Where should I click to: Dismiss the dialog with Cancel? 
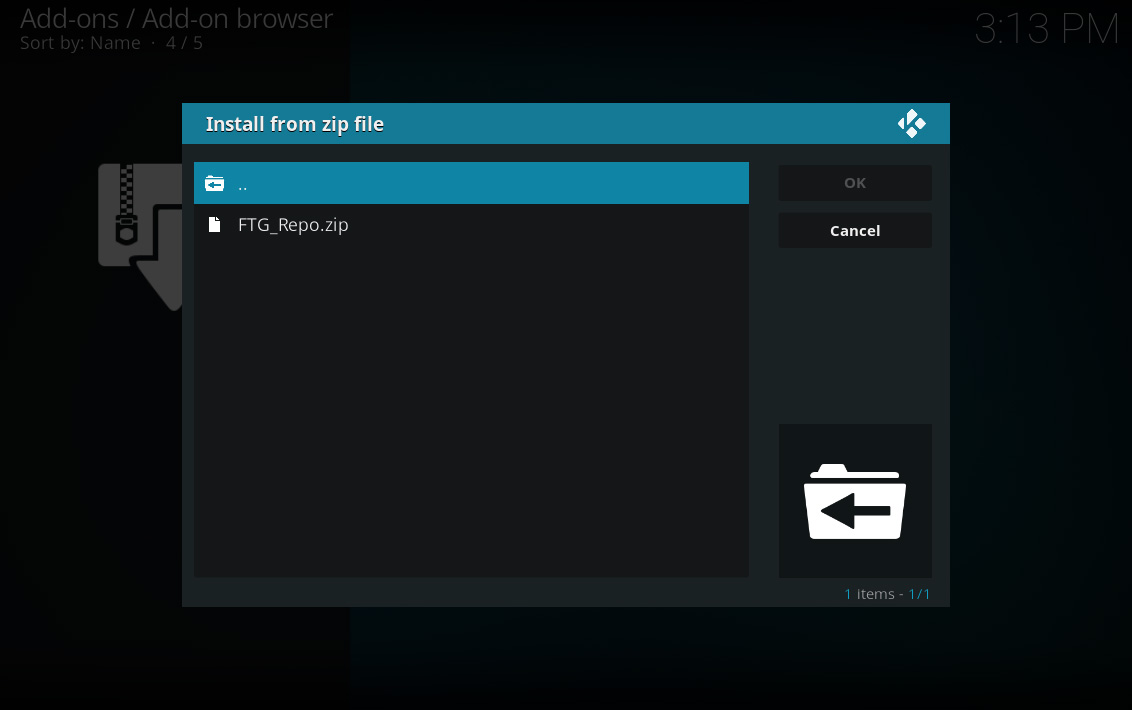(855, 230)
